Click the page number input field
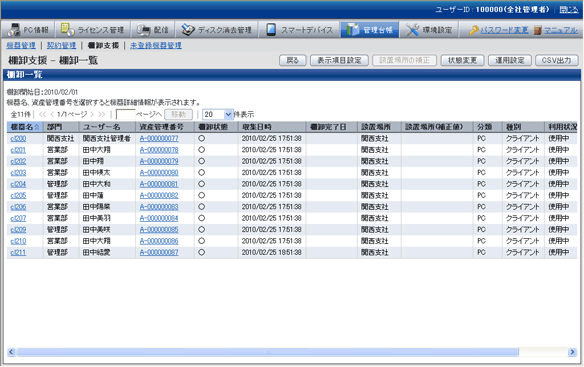584x367 pixels. point(126,114)
